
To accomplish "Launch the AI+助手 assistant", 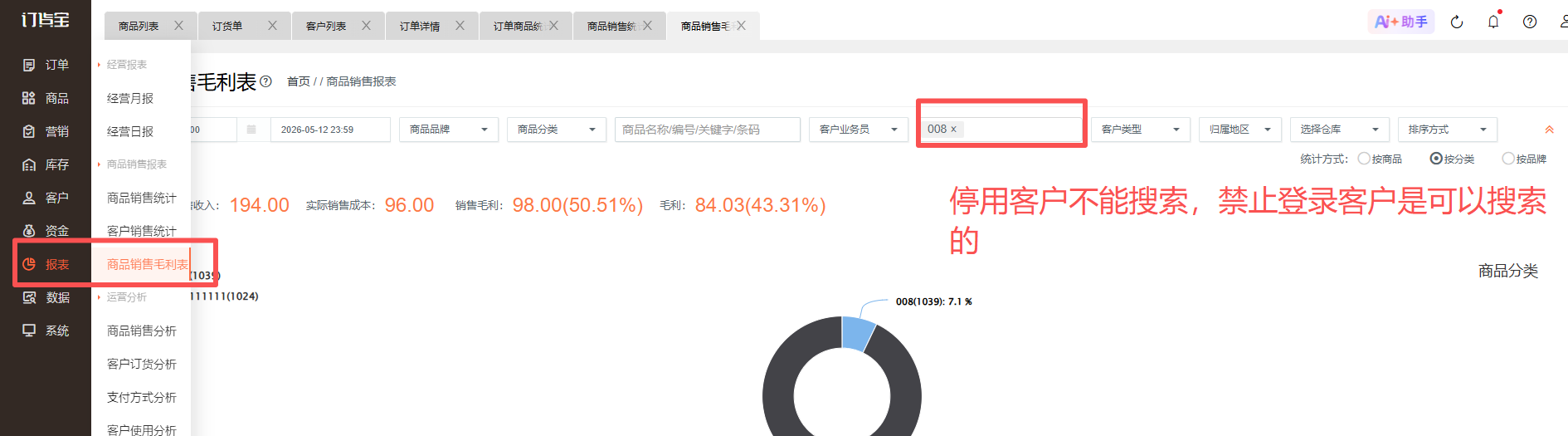I will pos(1400,22).
